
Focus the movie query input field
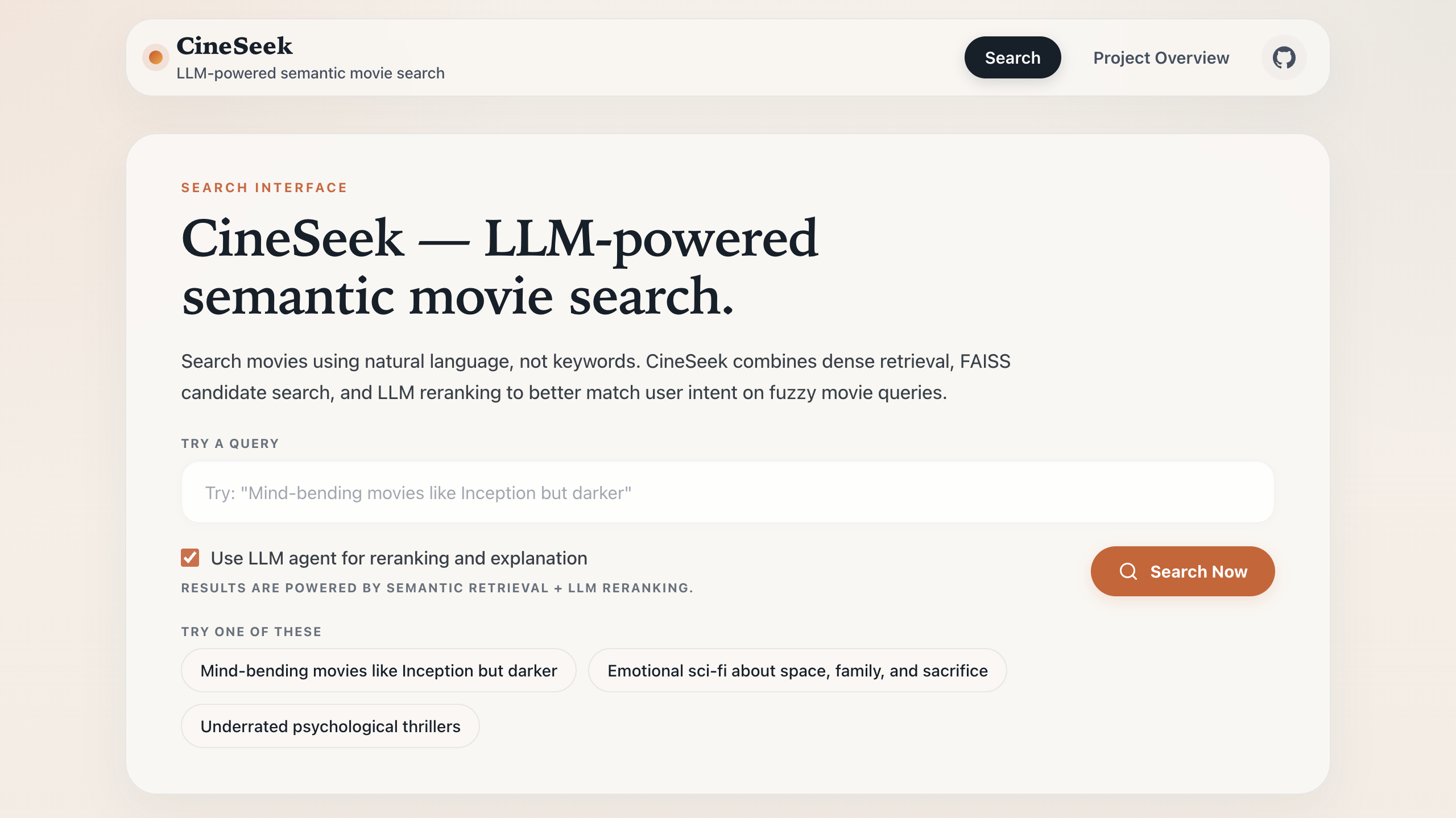727,492
